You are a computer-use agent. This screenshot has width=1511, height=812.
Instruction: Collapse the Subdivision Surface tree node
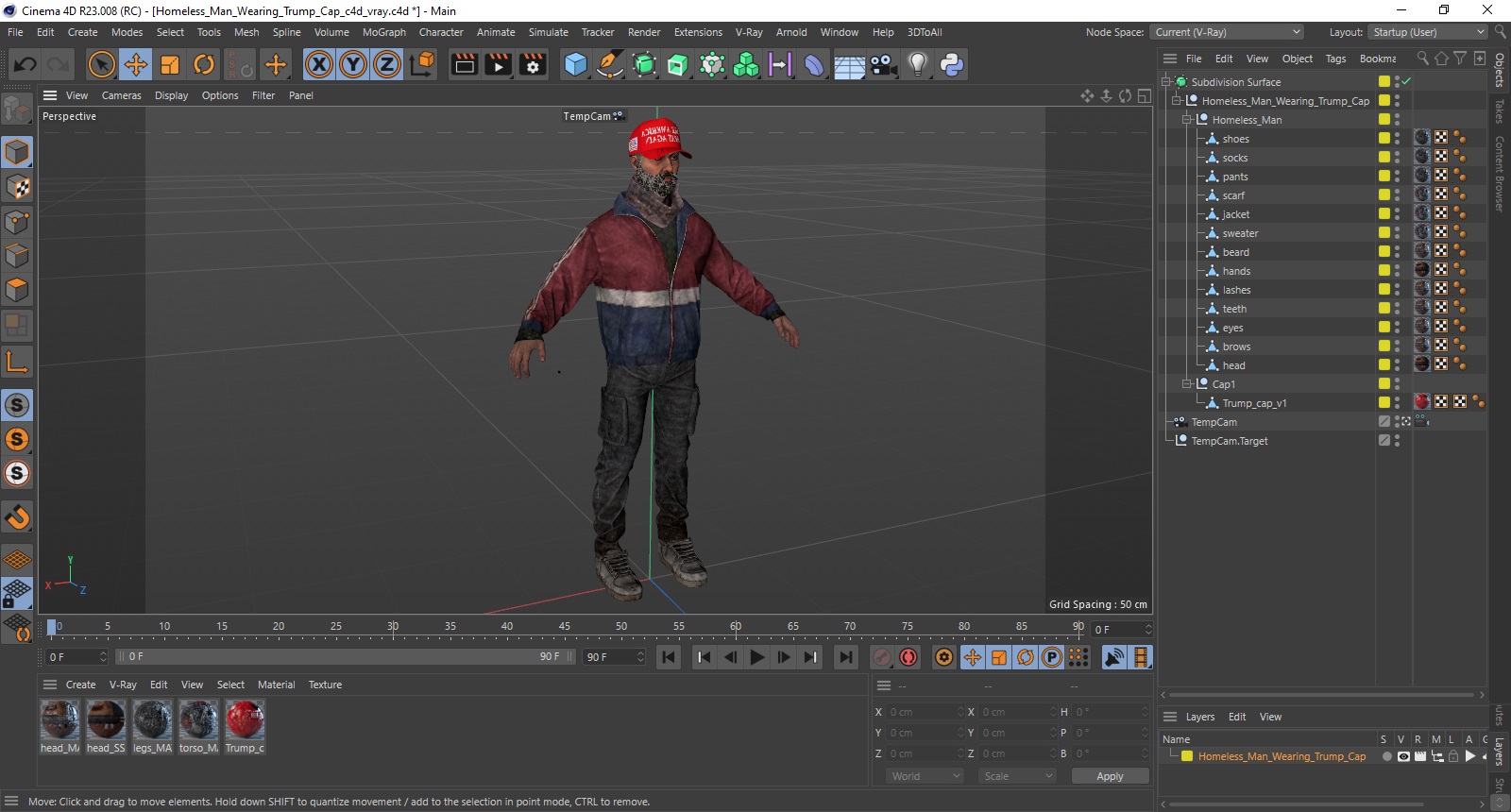point(1166,82)
